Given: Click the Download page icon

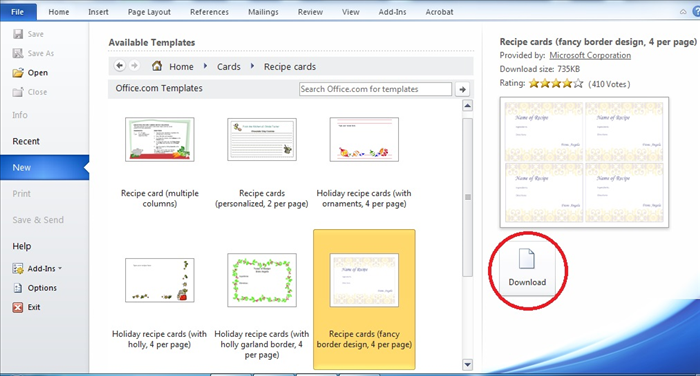Looking at the screenshot, I should coord(527,259).
